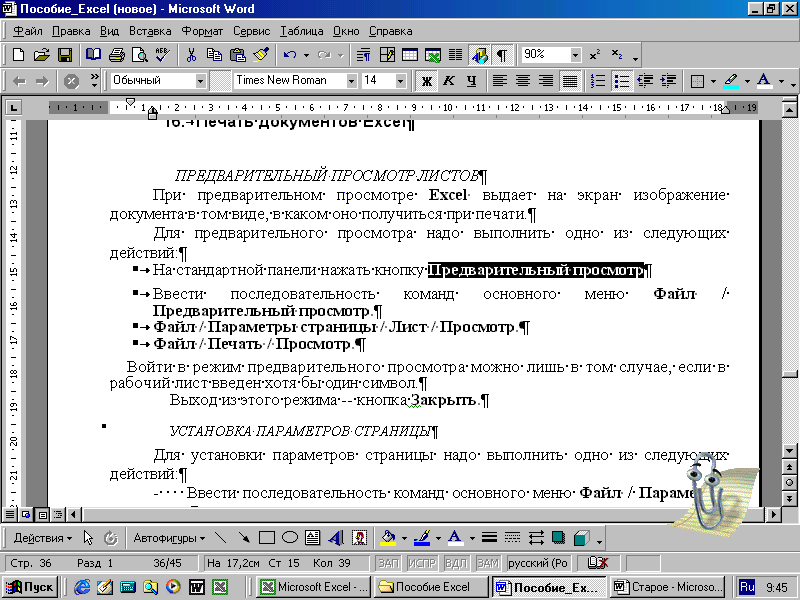This screenshot has height=600, width=800.
Task: Click the Ru language indicator
Action: coord(747,587)
